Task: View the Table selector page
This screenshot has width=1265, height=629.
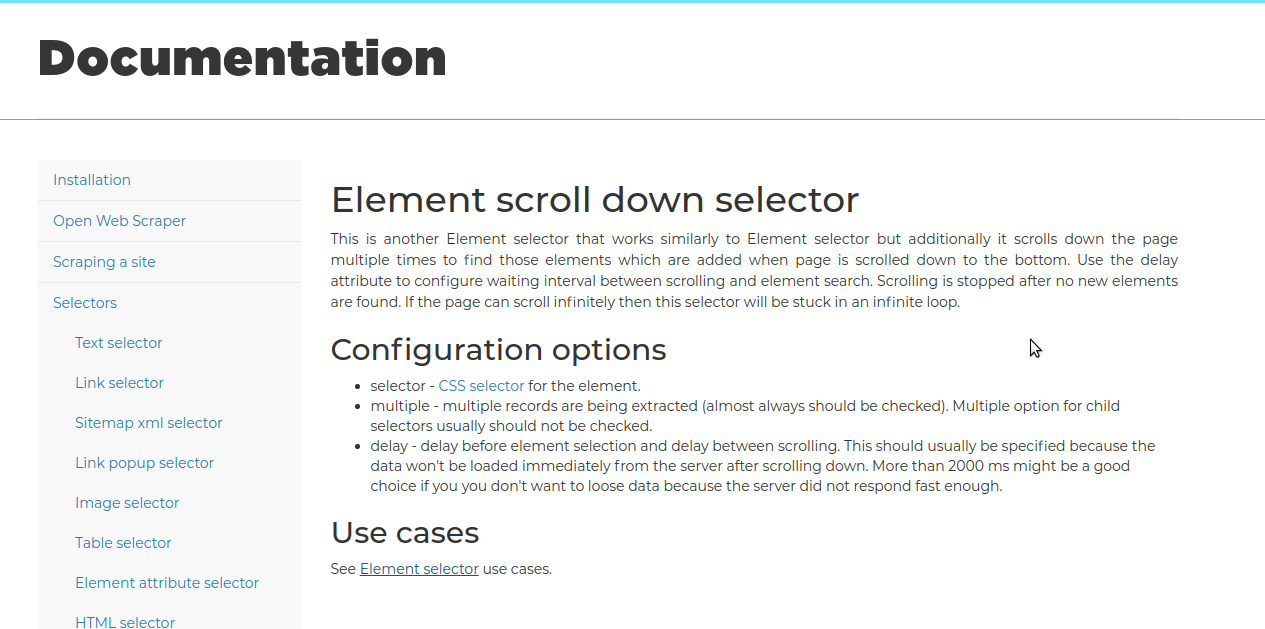Action: [x=123, y=543]
